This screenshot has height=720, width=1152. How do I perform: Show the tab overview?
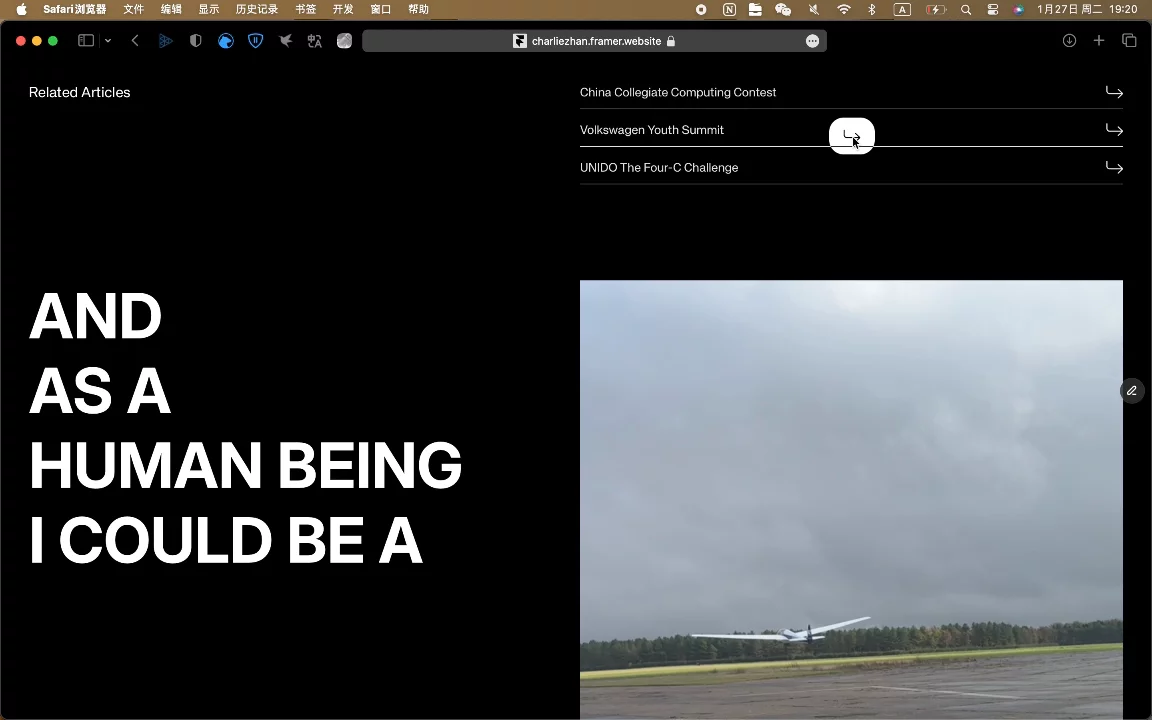(x=1129, y=41)
